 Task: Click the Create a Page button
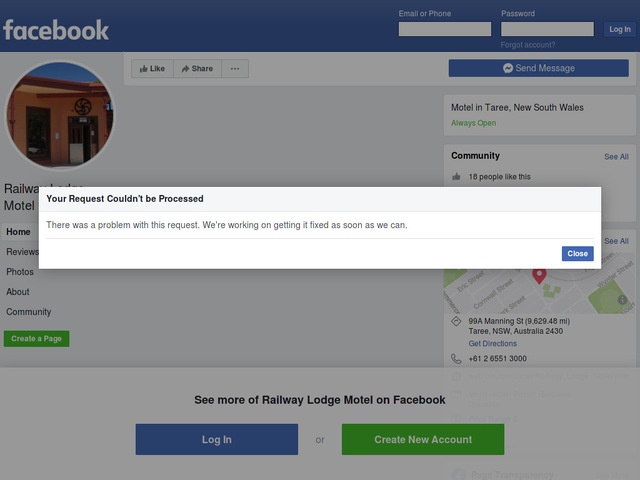click(36, 339)
